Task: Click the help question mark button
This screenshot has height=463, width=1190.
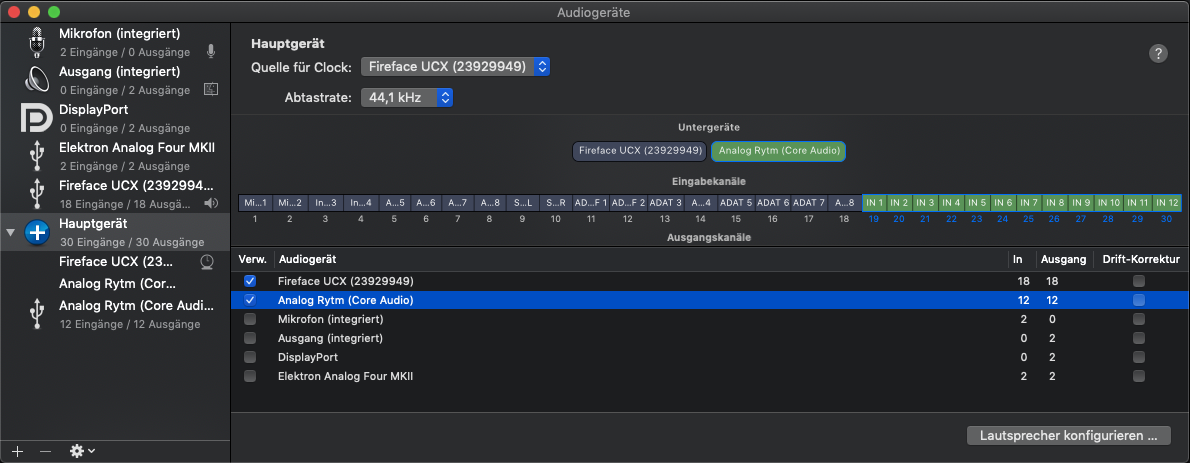Action: point(1159,54)
